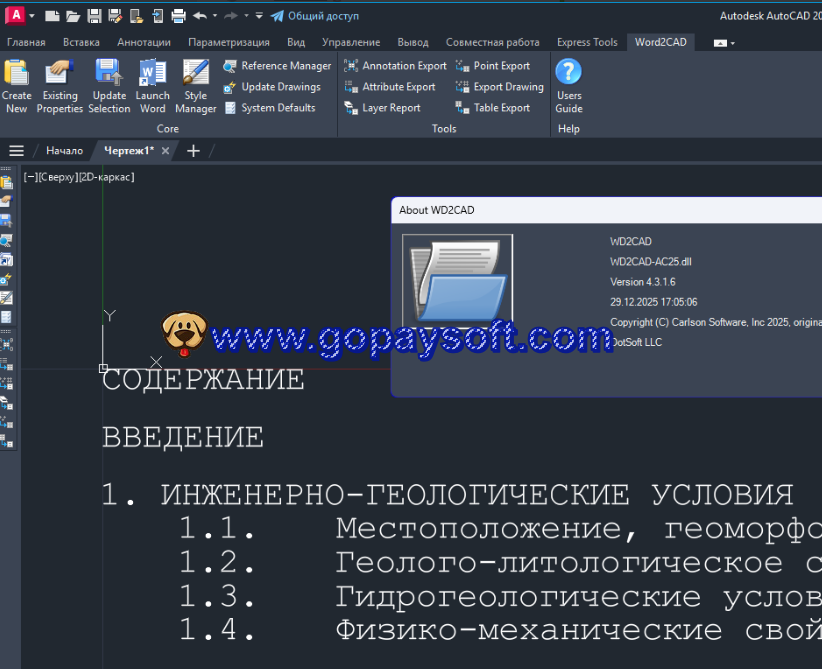Click the Update Selection icon

[x=109, y=86]
